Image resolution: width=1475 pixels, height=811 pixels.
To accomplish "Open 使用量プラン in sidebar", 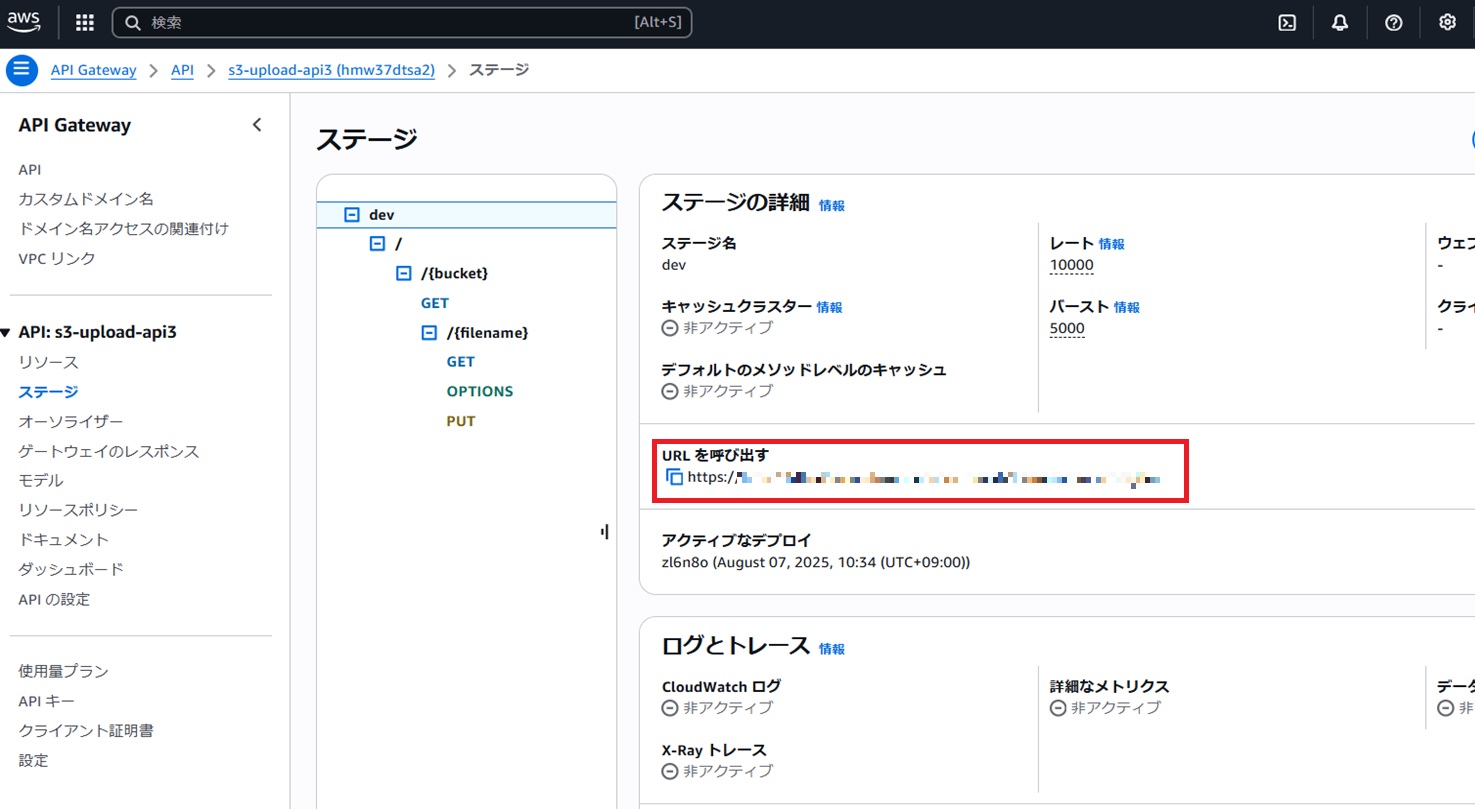I will pos(64,672).
